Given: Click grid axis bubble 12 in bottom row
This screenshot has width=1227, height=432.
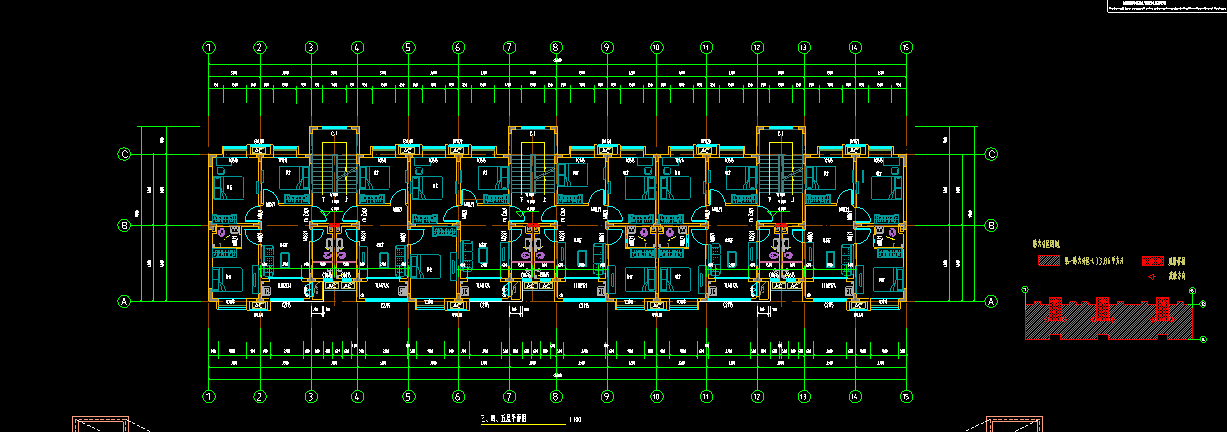Looking at the screenshot, I should pos(757,396).
